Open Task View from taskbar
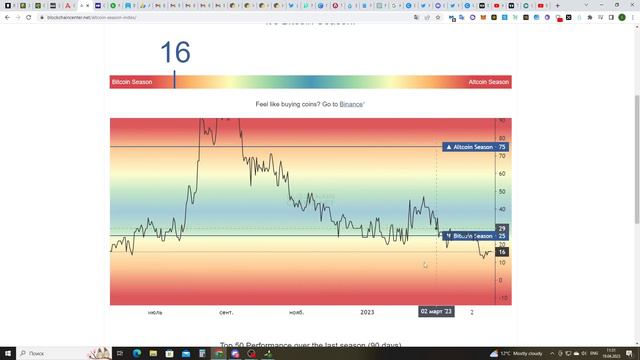640x360 pixels. tap(120, 353)
